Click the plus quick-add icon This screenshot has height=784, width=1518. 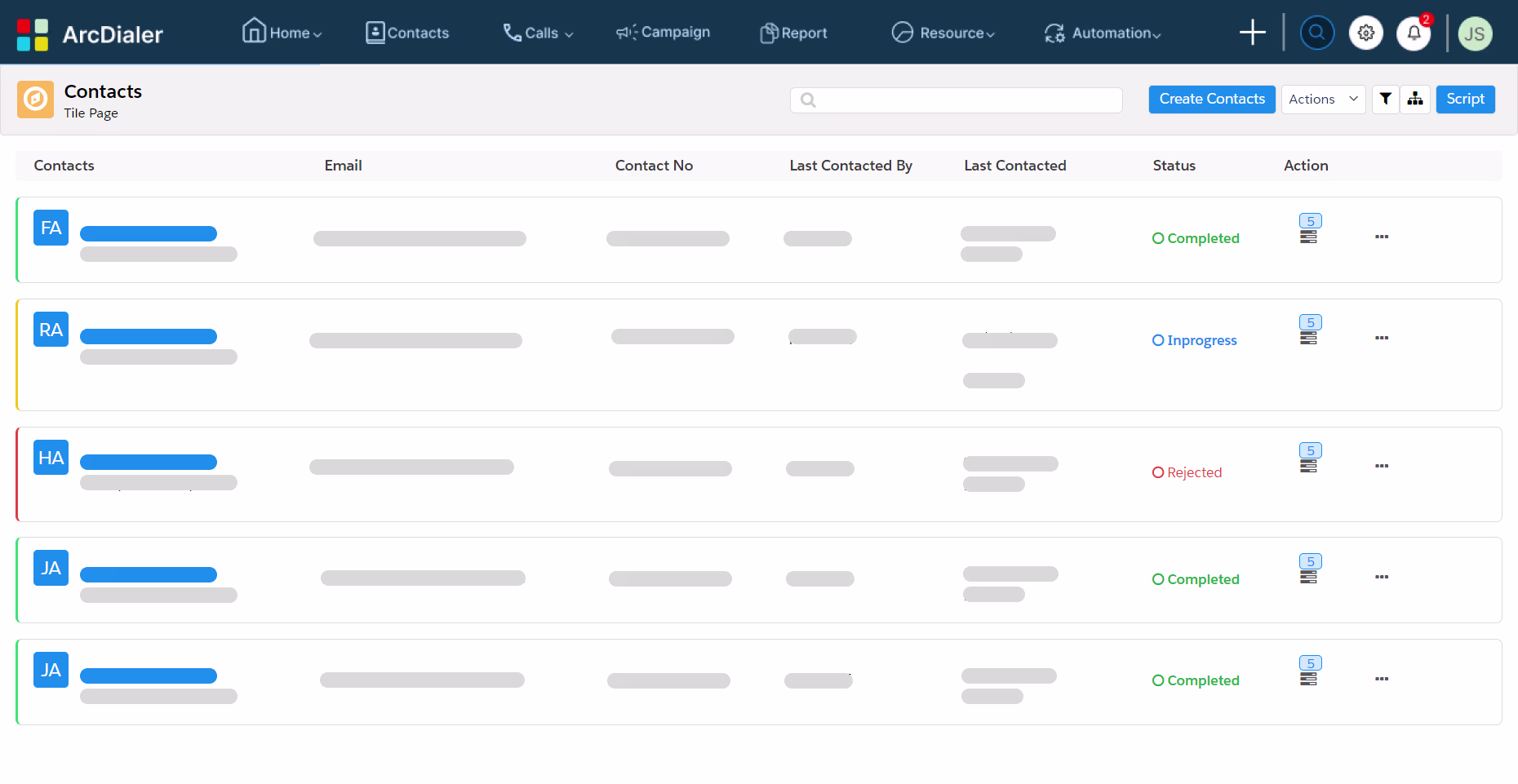pos(1252,33)
